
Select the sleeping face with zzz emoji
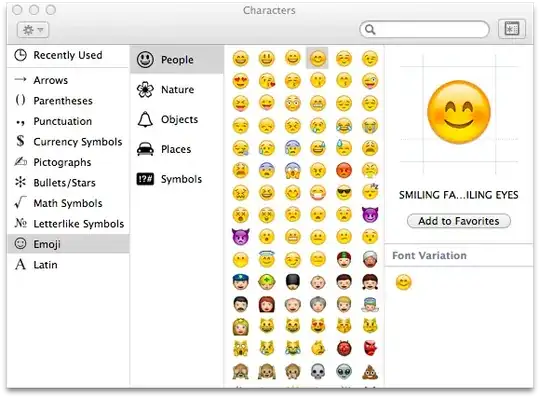click(x=370, y=192)
